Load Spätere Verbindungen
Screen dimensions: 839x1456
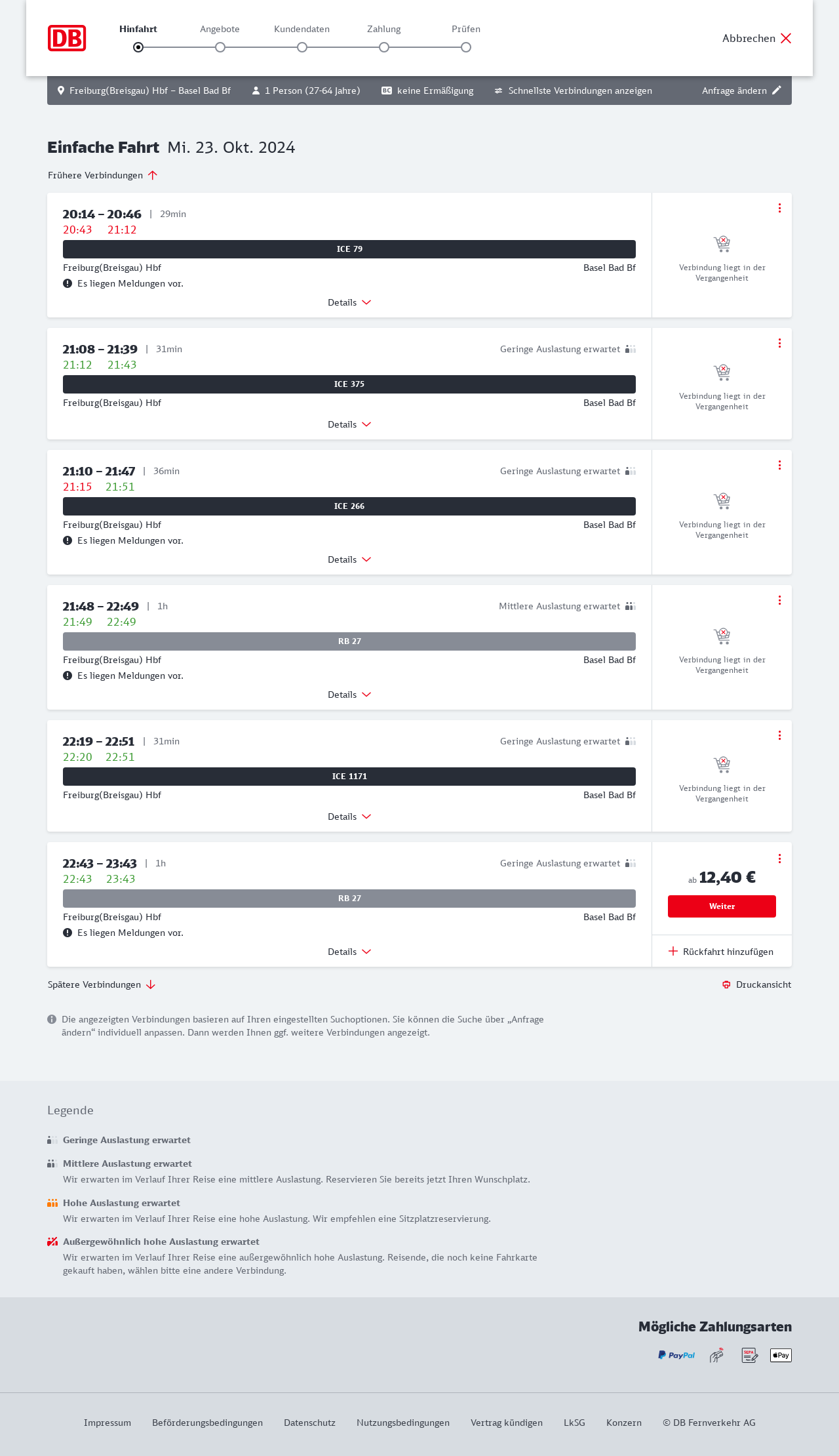pyautogui.click(x=102, y=984)
